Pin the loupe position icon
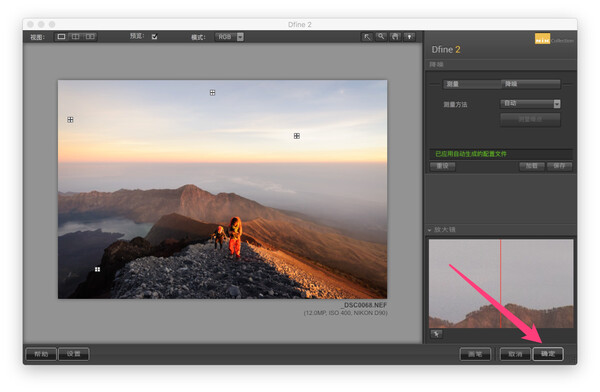This screenshot has height=392, width=600. click(436, 334)
